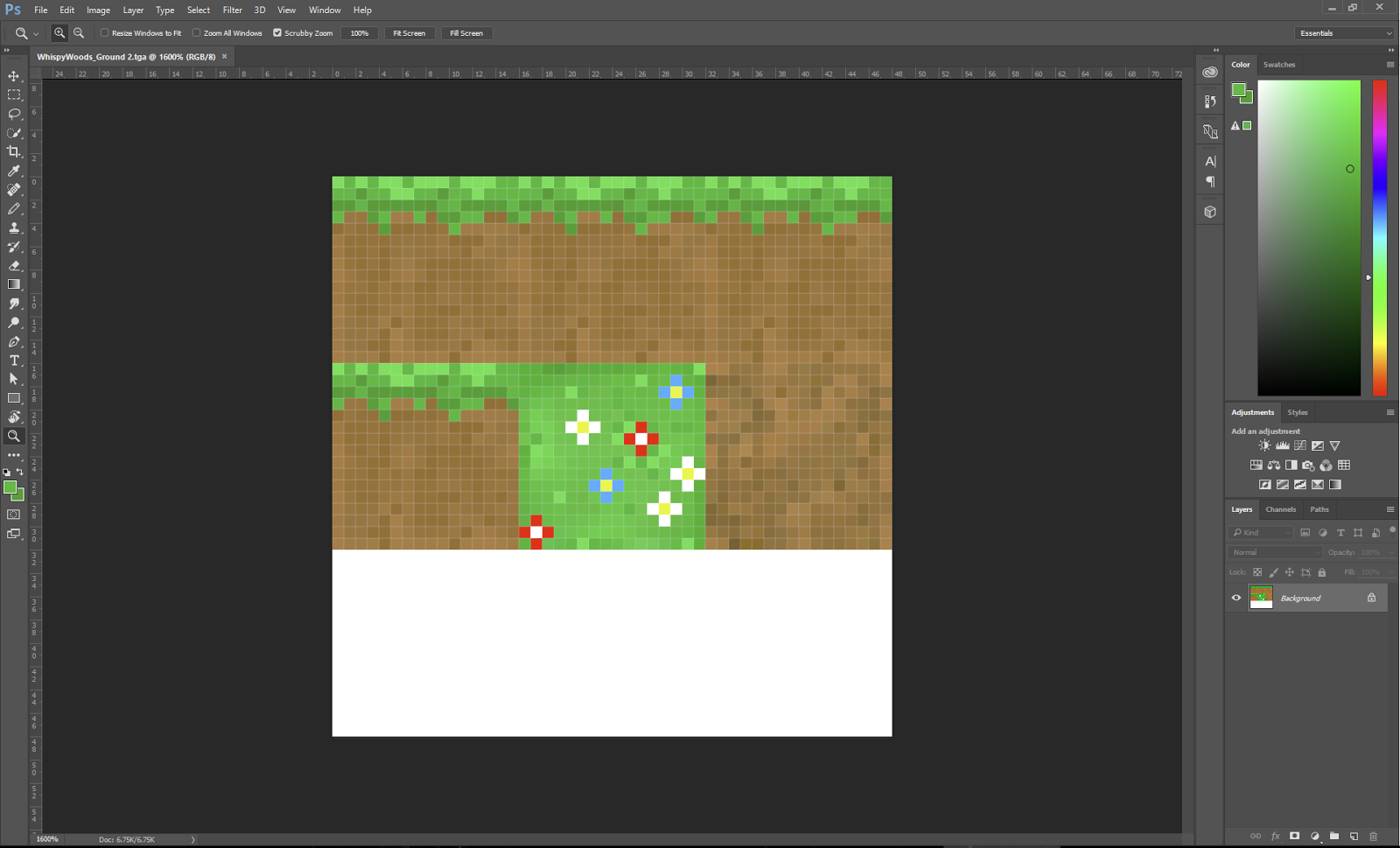Select the Crop tool
The image size is (1400, 848).
coord(14,151)
